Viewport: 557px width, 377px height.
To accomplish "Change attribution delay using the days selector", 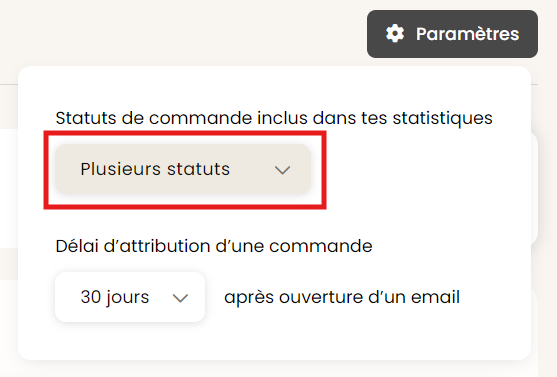I will pyautogui.click(x=130, y=297).
